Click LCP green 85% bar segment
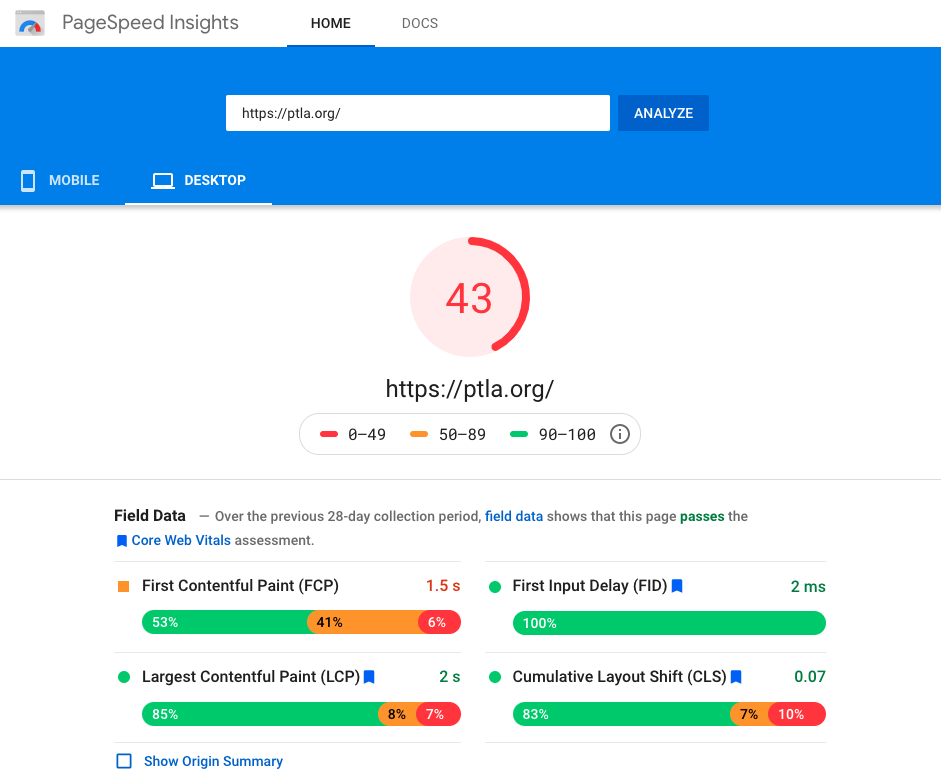 (261, 714)
